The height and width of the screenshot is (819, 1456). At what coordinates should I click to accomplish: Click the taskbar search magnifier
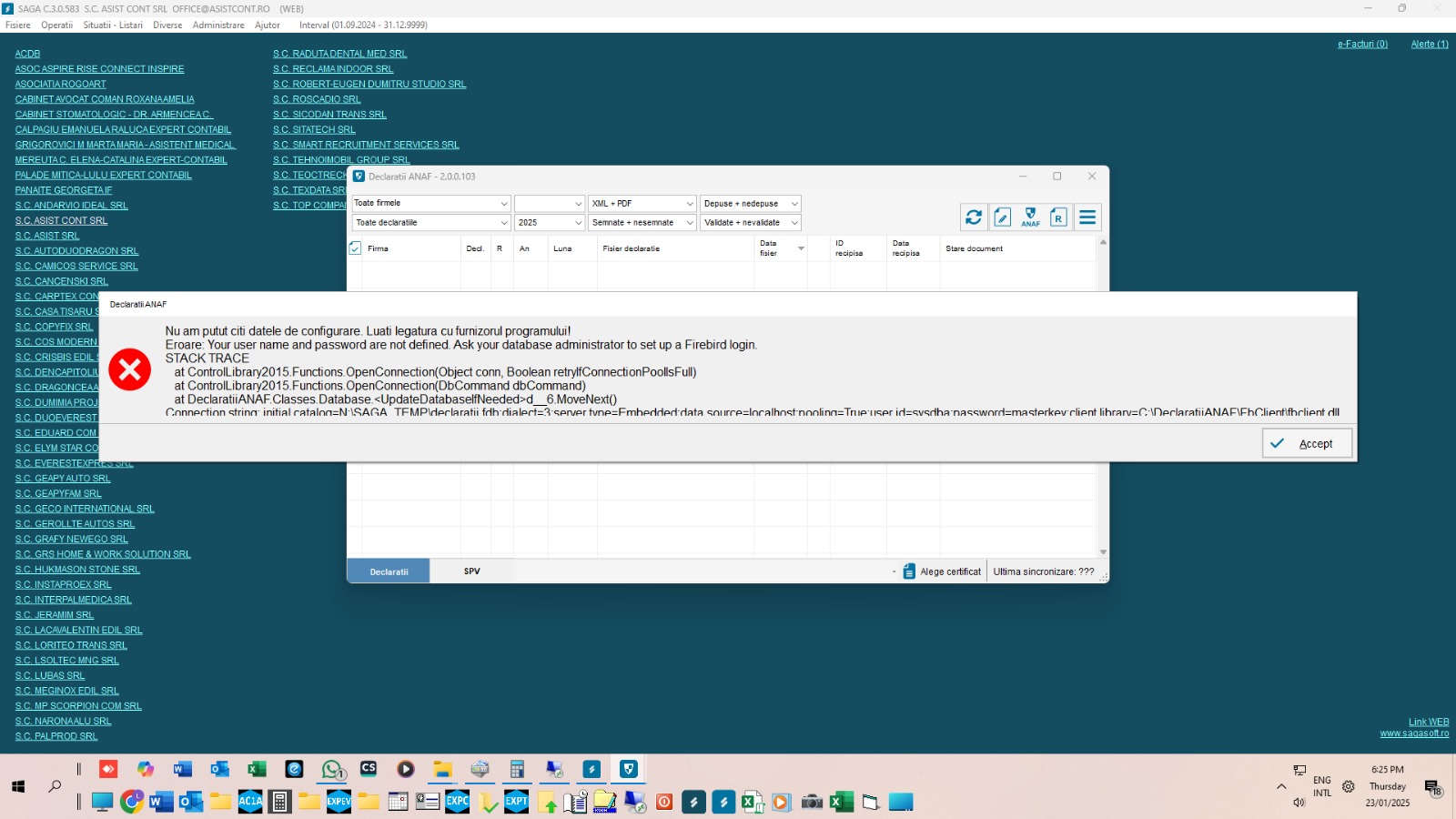pyautogui.click(x=55, y=786)
